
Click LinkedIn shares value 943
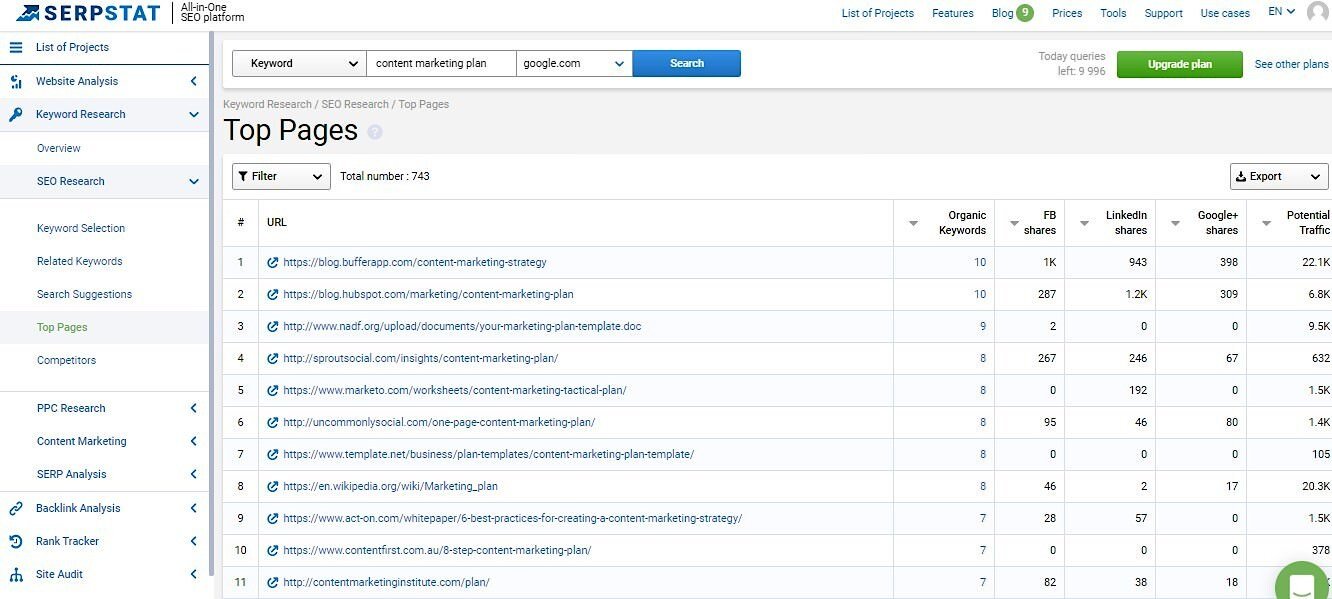1138,262
